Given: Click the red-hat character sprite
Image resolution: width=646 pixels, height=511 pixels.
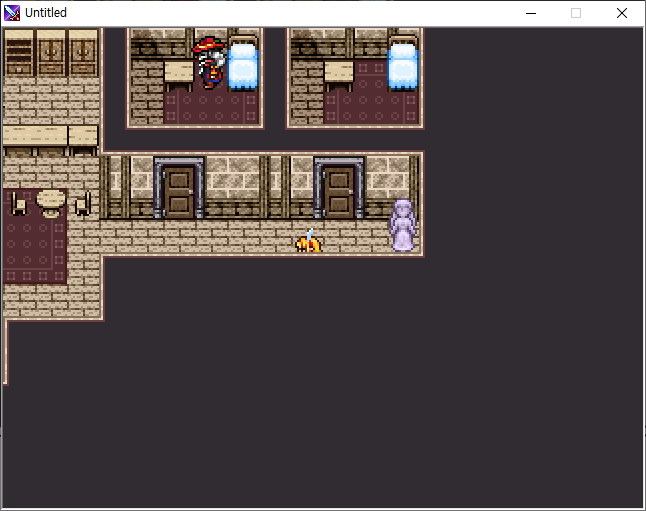Looking at the screenshot, I should 210,62.
